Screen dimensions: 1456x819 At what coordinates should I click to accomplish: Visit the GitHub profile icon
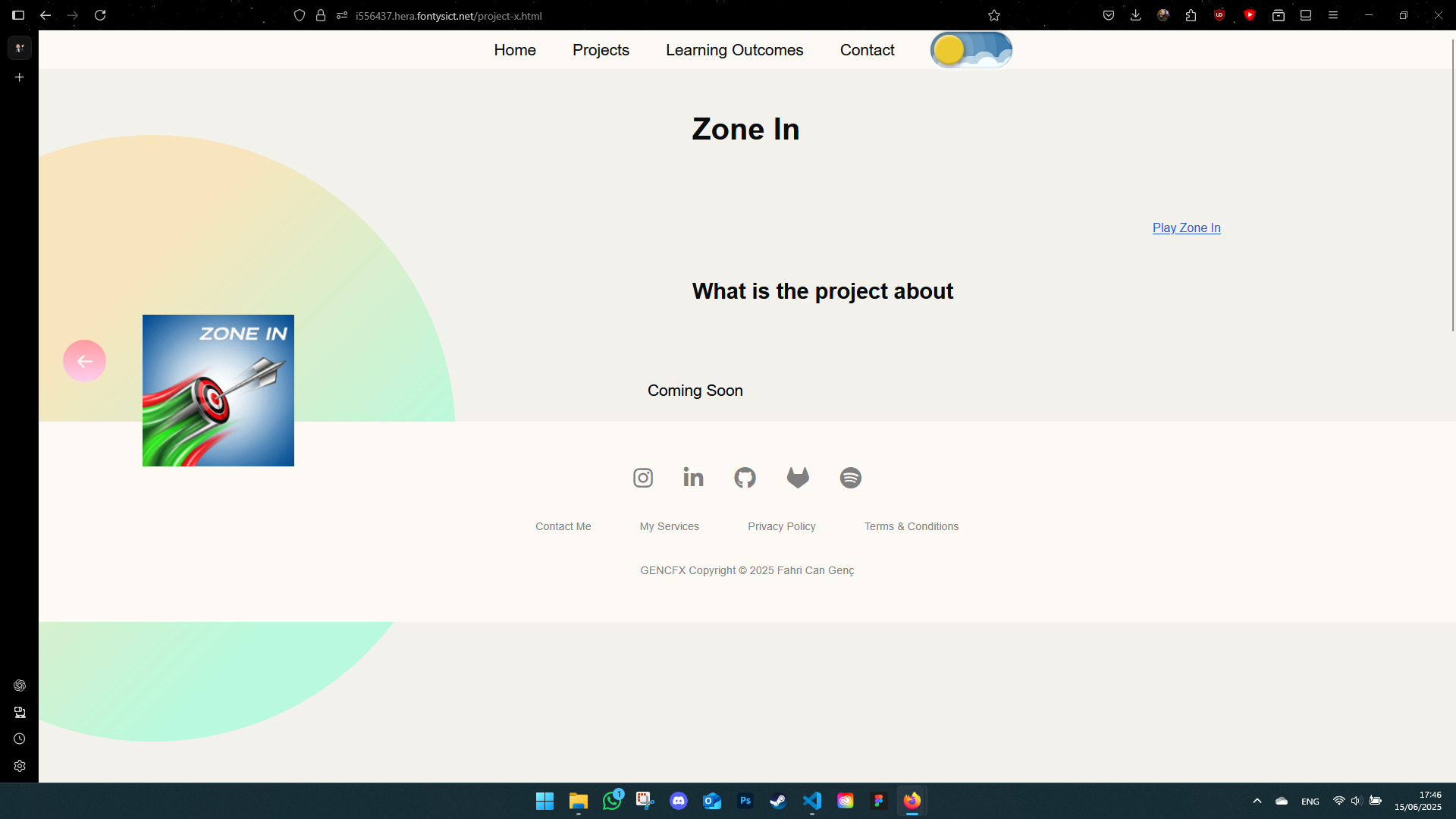coord(745,477)
